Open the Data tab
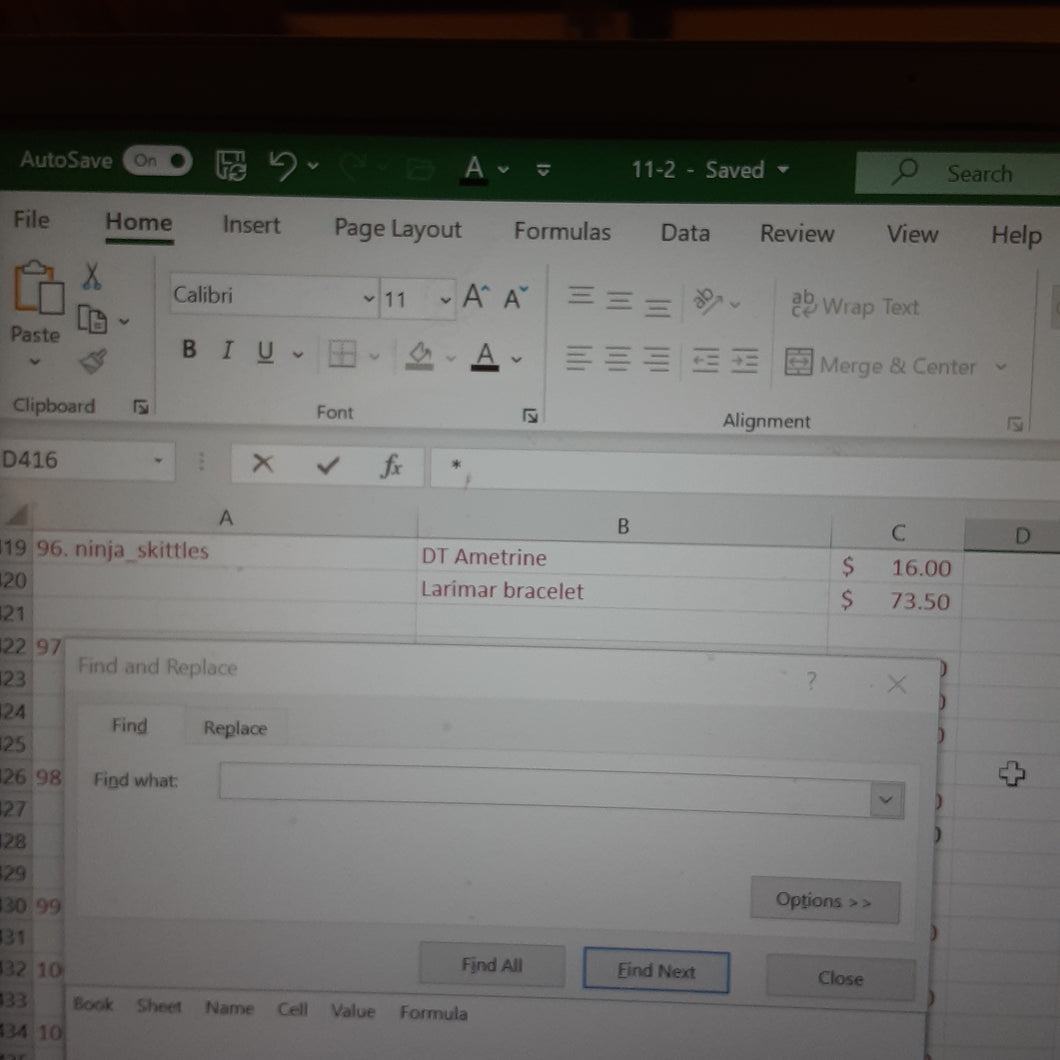 [685, 233]
